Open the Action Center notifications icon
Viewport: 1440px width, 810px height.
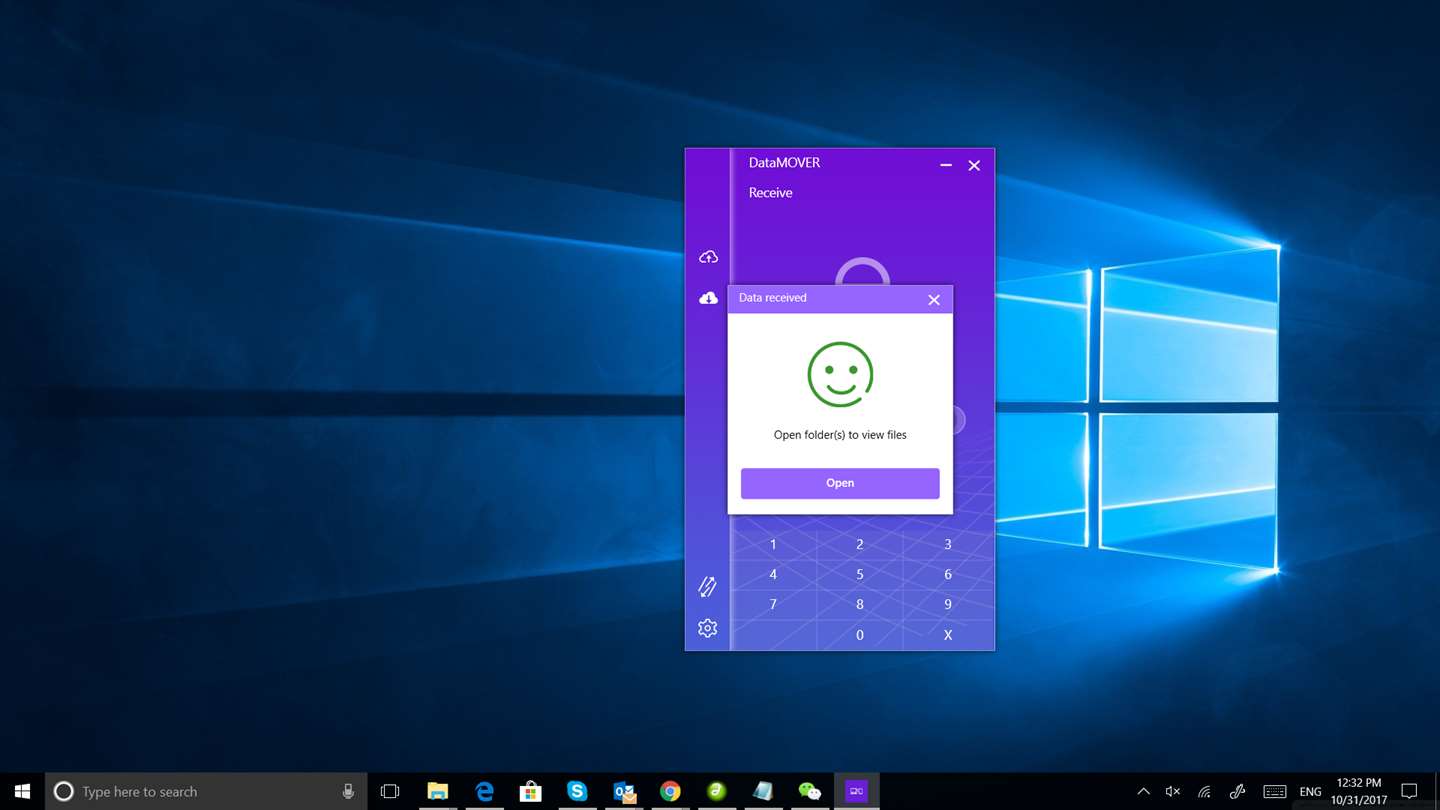tap(1409, 791)
